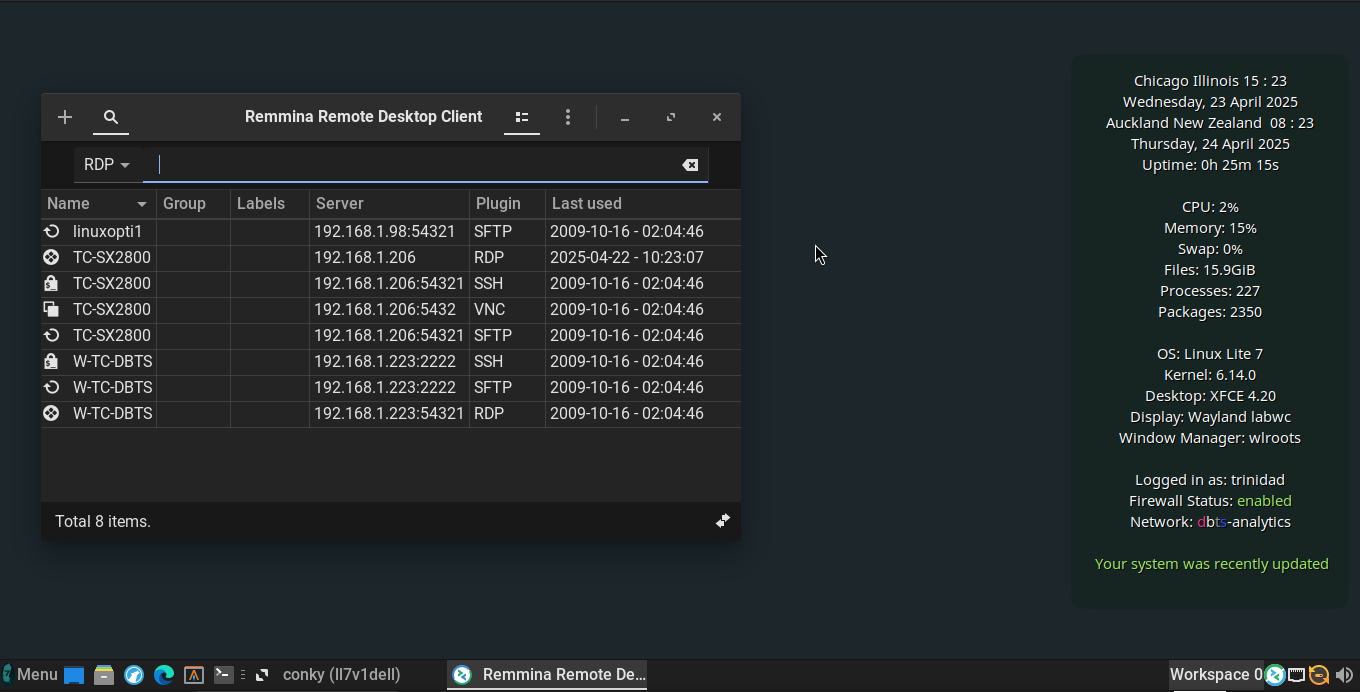
Task: Switch to Remmina Remote Desktop taskbar button
Action: (x=548, y=675)
